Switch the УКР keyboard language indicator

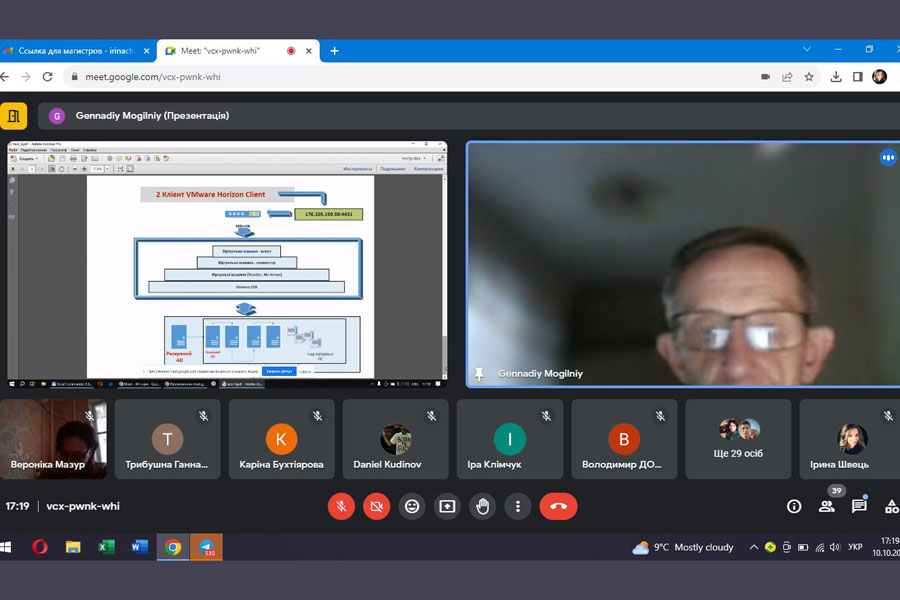tap(855, 547)
